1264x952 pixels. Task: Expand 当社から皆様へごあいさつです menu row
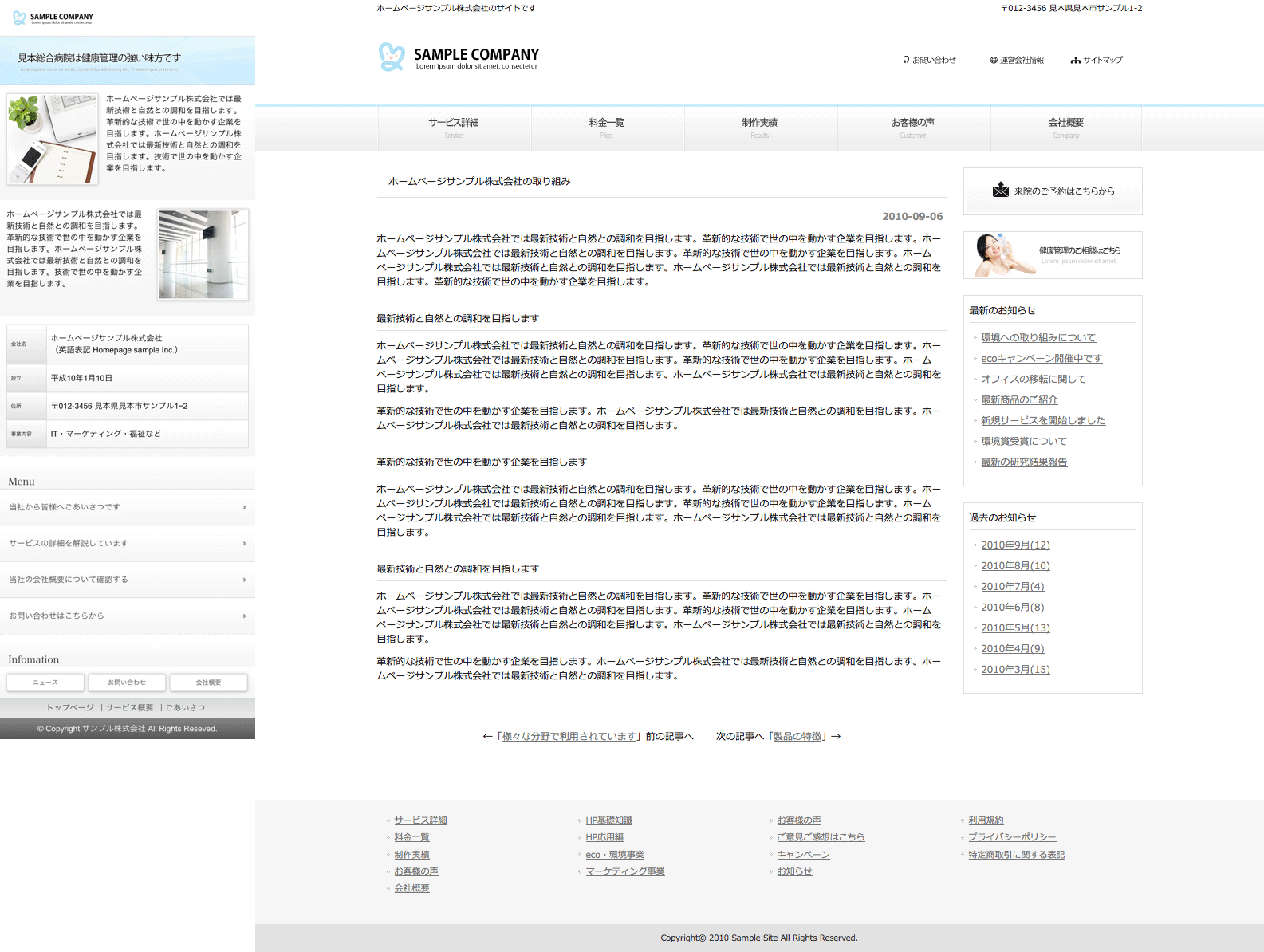click(128, 507)
